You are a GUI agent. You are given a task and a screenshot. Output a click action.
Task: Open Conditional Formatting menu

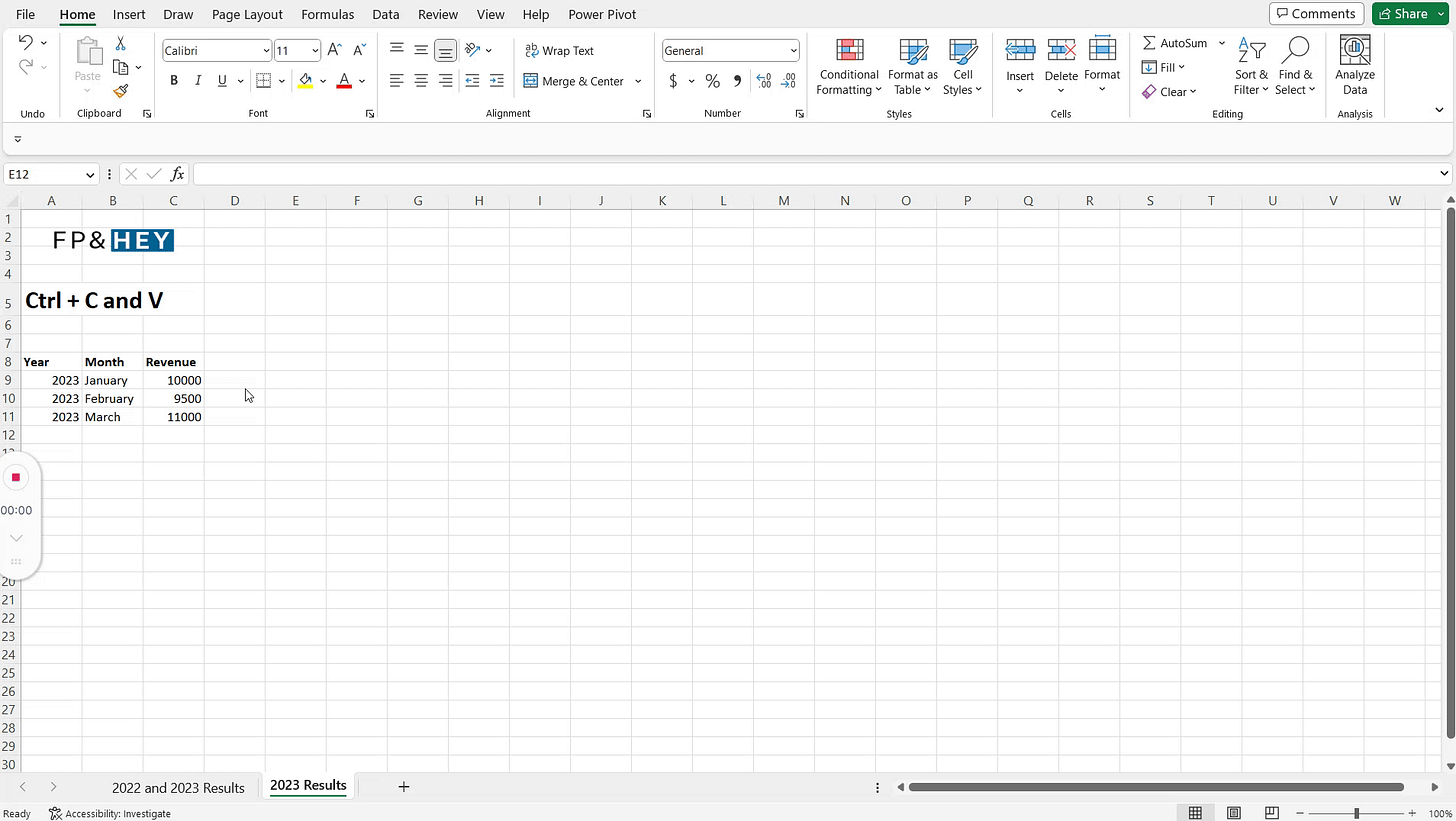click(x=848, y=67)
